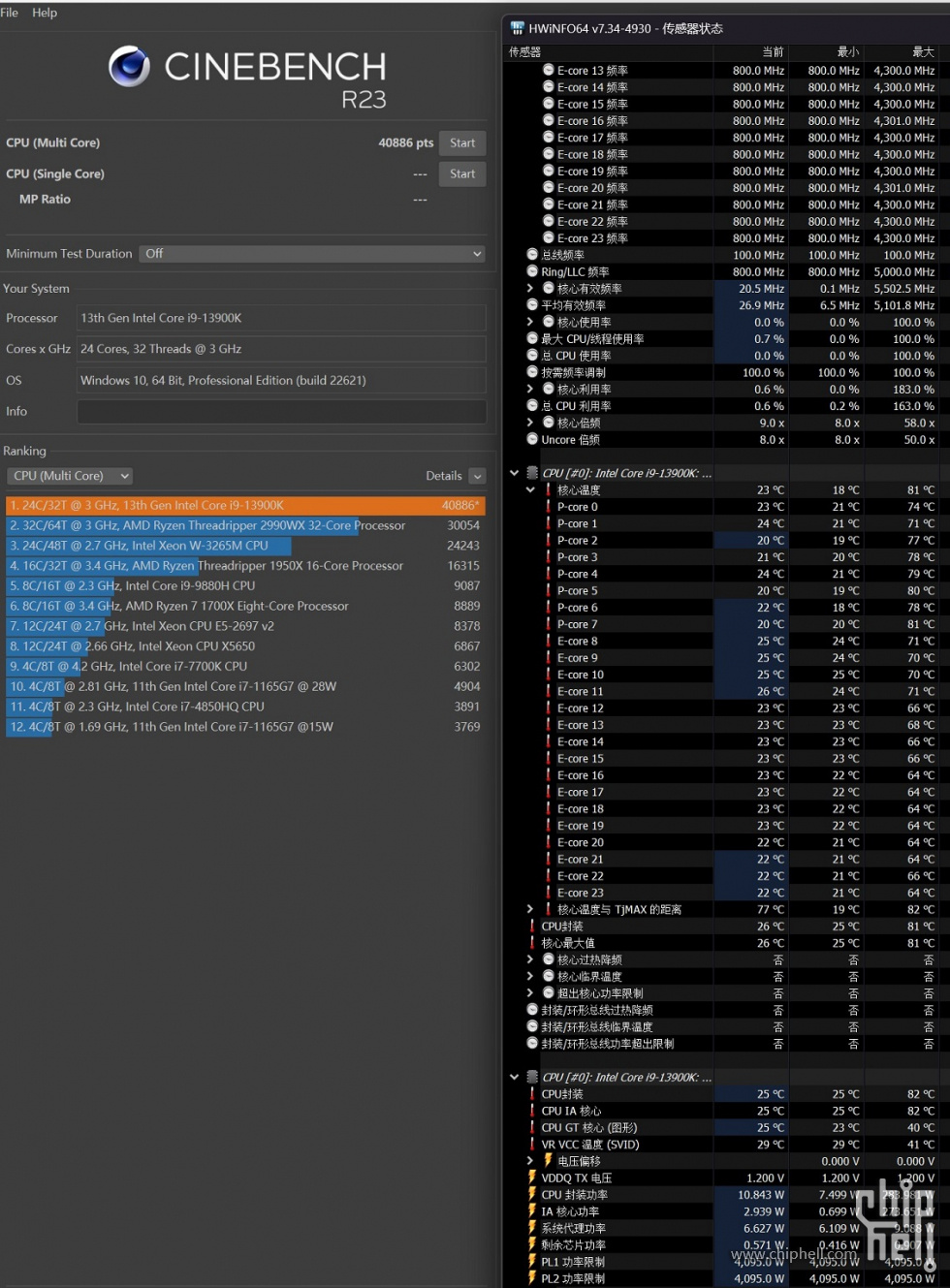Viewport: 950px width, 1288px height.
Task: Expand the 核心倍频 row
Action: tap(530, 423)
